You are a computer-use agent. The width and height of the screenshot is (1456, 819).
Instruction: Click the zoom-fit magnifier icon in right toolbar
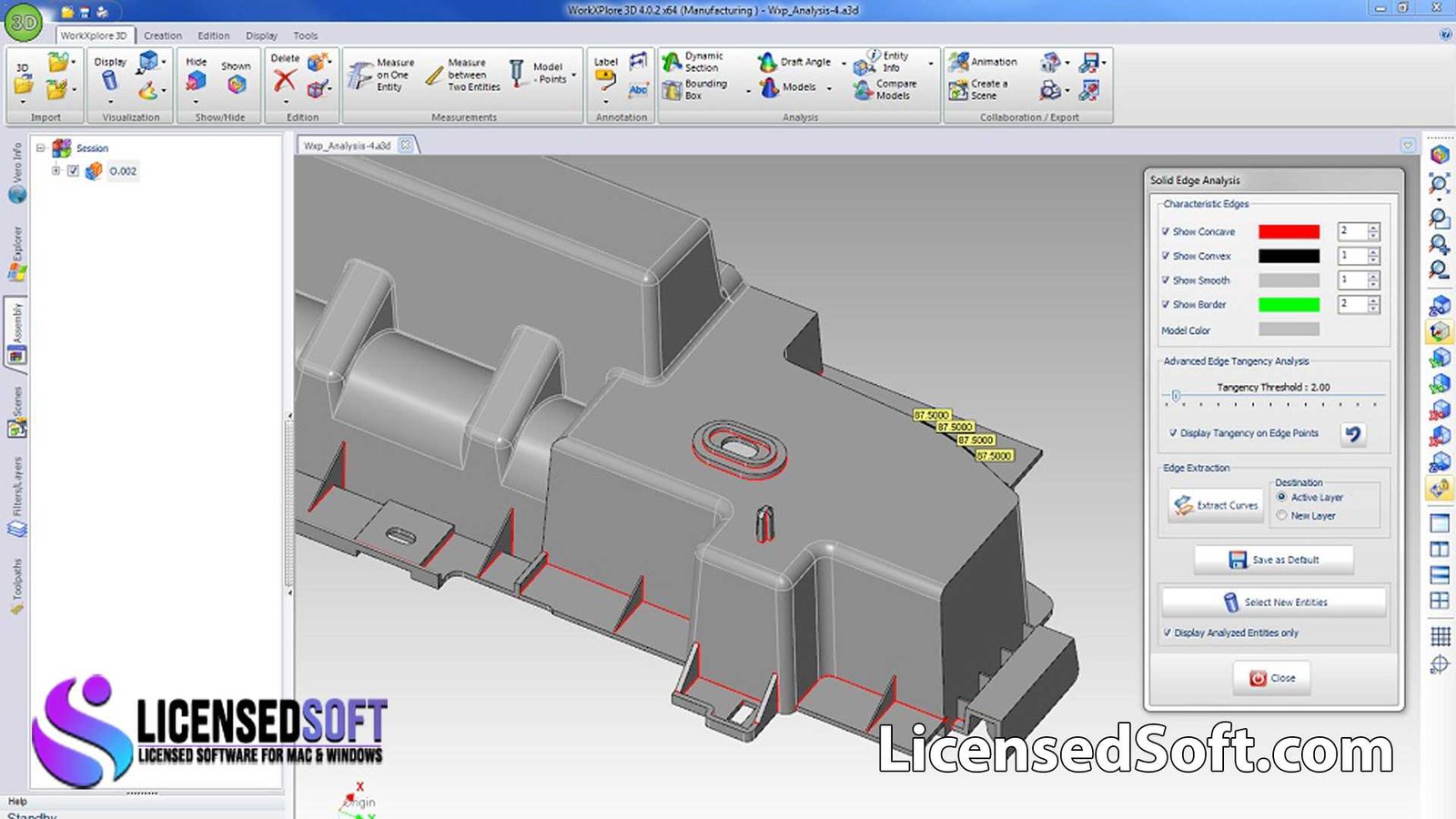[x=1439, y=186]
